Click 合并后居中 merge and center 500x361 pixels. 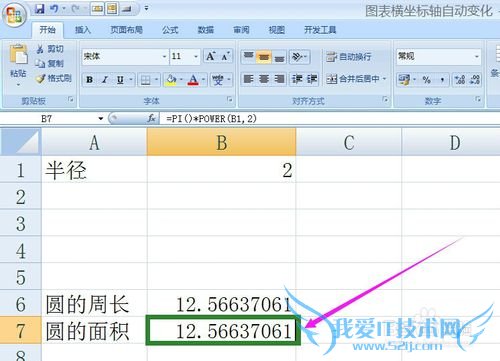pyautogui.click(x=353, y=79)
